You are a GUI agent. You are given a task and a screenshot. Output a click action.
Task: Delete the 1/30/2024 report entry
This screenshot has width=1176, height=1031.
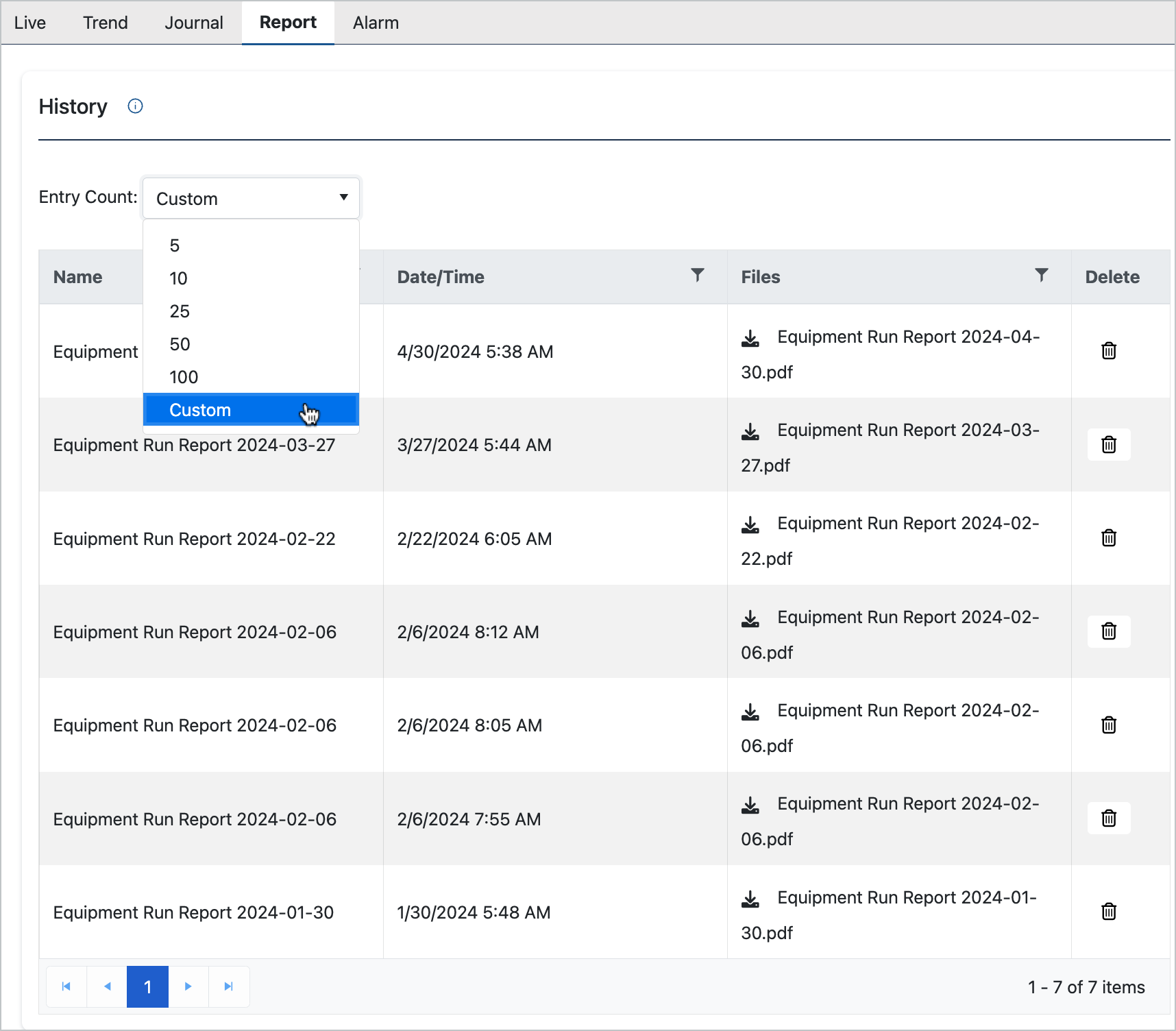(x=1108, y=912)
